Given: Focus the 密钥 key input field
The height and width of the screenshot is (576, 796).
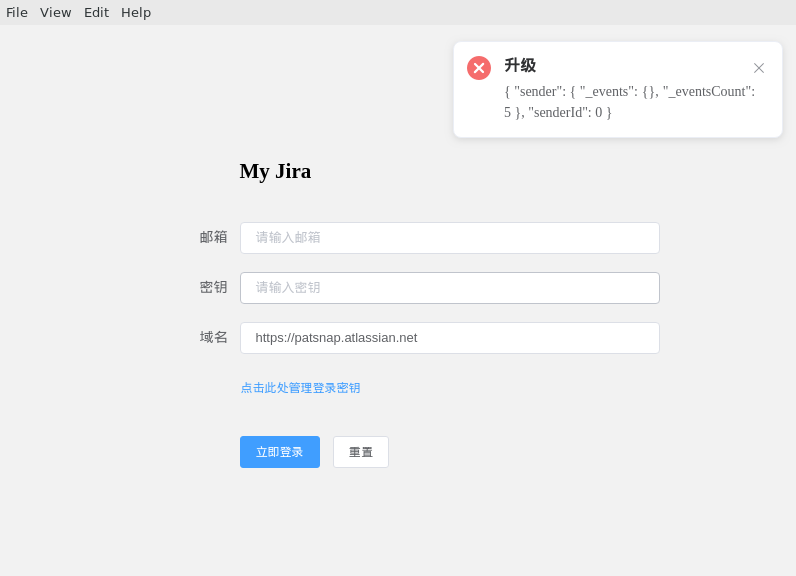Looking at the screenshot, I should (450, 288).
